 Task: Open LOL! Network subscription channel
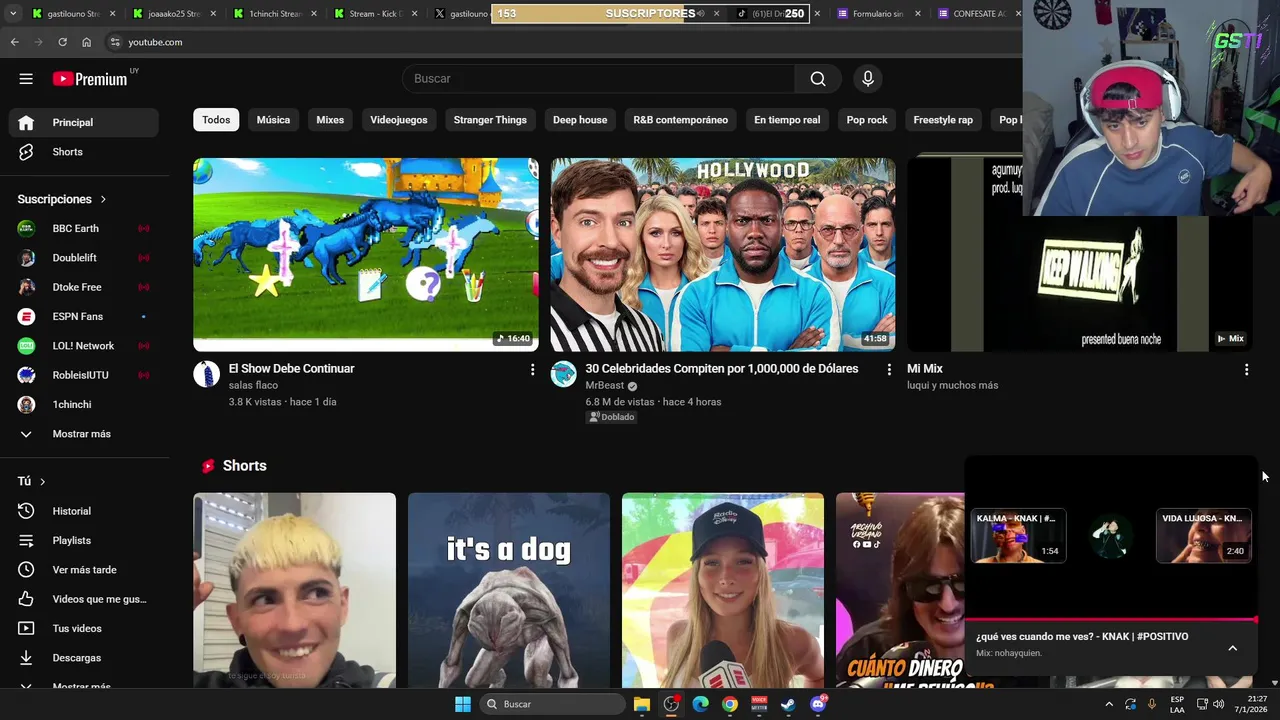pyautogui.click(x=84, y=346)
